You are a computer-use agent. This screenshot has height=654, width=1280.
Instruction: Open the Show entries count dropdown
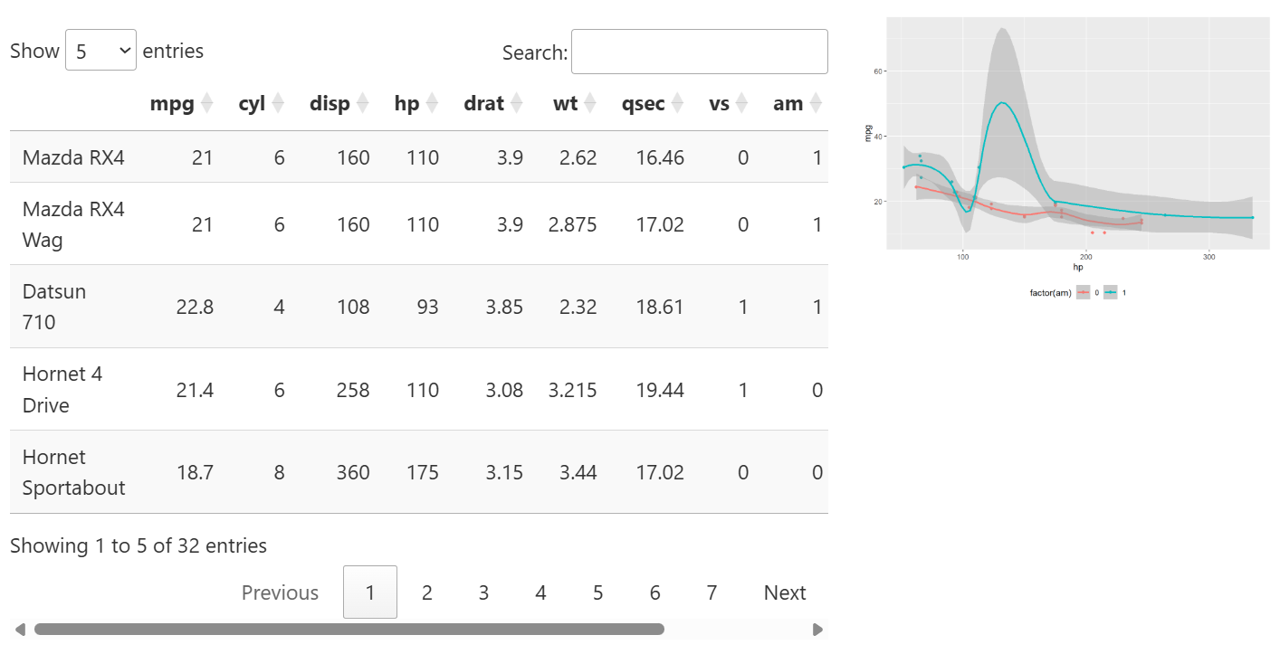[x=101, y=50]
